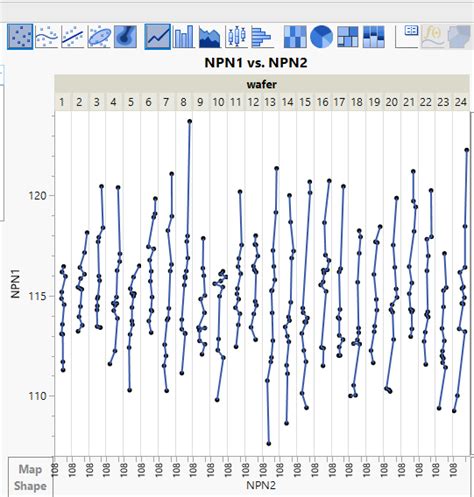
Task: Click the Map Shape drop zone
Action: click(x=30, y=477)
